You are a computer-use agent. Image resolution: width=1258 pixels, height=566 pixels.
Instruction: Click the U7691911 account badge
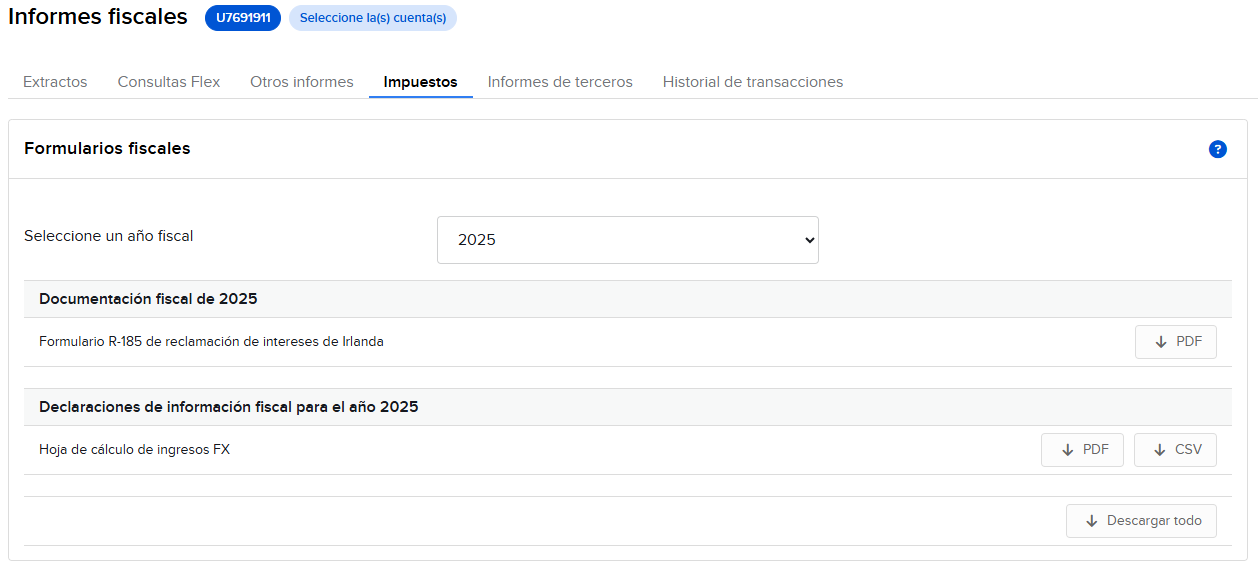click(x=243, y=18)
